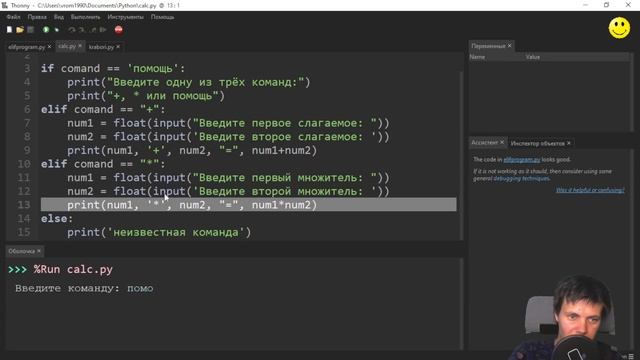
Task: Open the debugging techniques link
Action: click(521, 178)
